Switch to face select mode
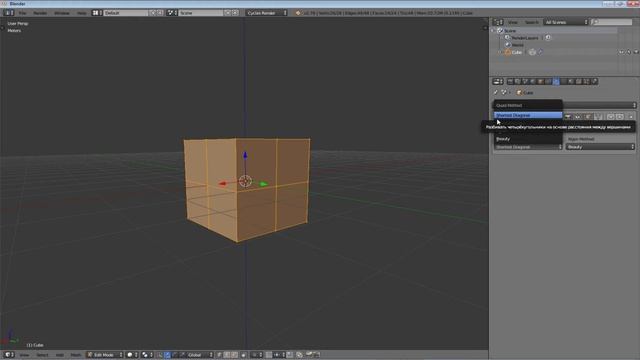Viewport: 640px width, 360px height. (x=234, y=355)
